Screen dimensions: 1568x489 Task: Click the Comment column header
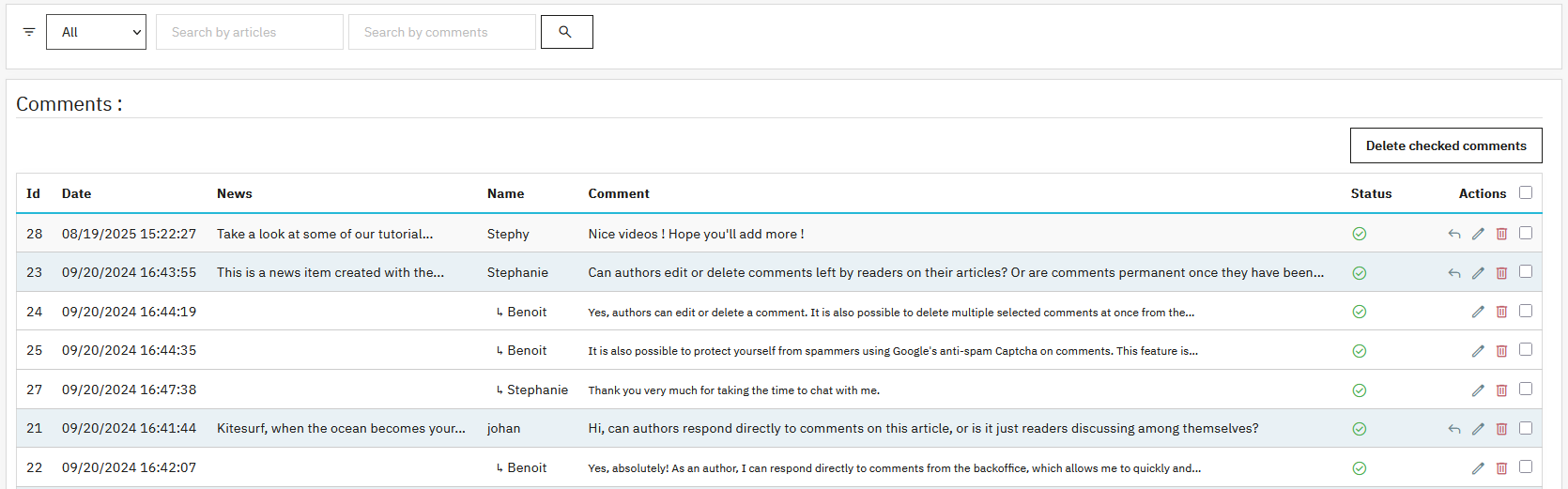[619, 193]
